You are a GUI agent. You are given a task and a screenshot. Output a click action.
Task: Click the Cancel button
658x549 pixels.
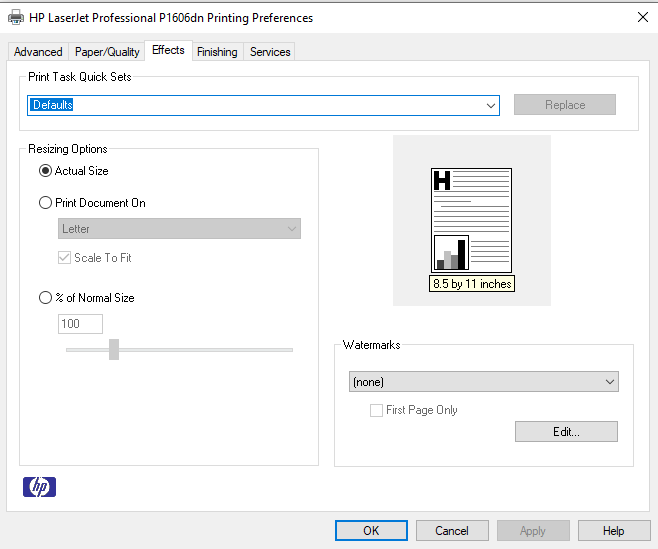pyautogui.click(x=452, y=531)
